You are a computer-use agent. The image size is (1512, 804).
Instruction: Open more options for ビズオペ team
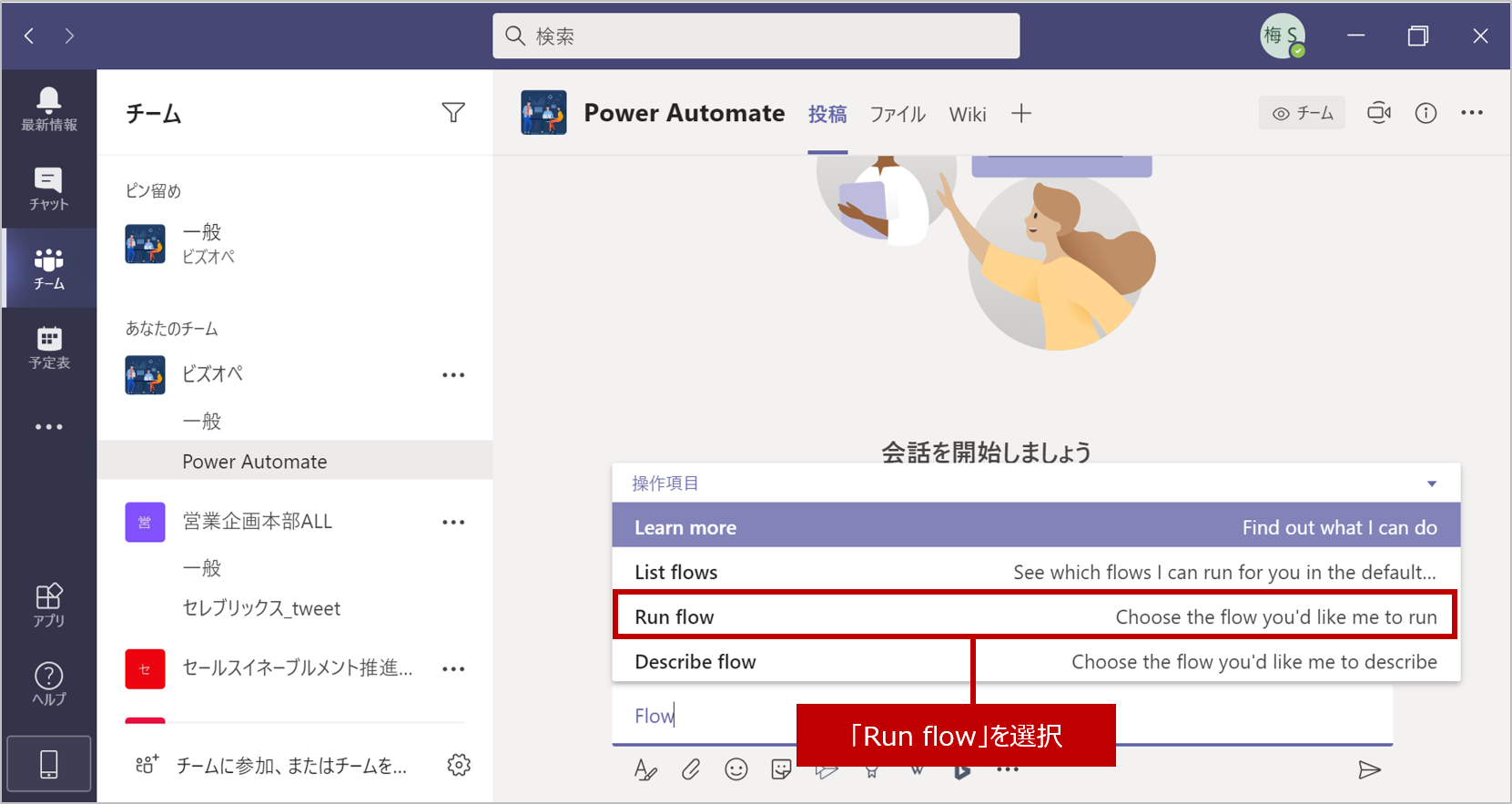453,375
